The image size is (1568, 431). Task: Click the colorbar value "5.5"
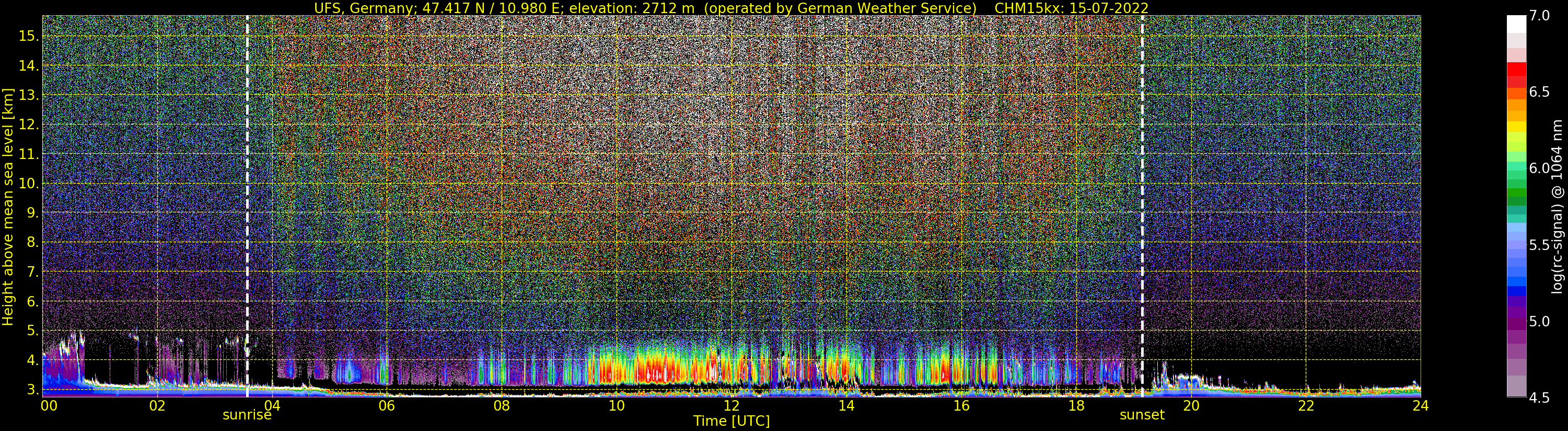pyautogui.click(x=1539, y=245)
